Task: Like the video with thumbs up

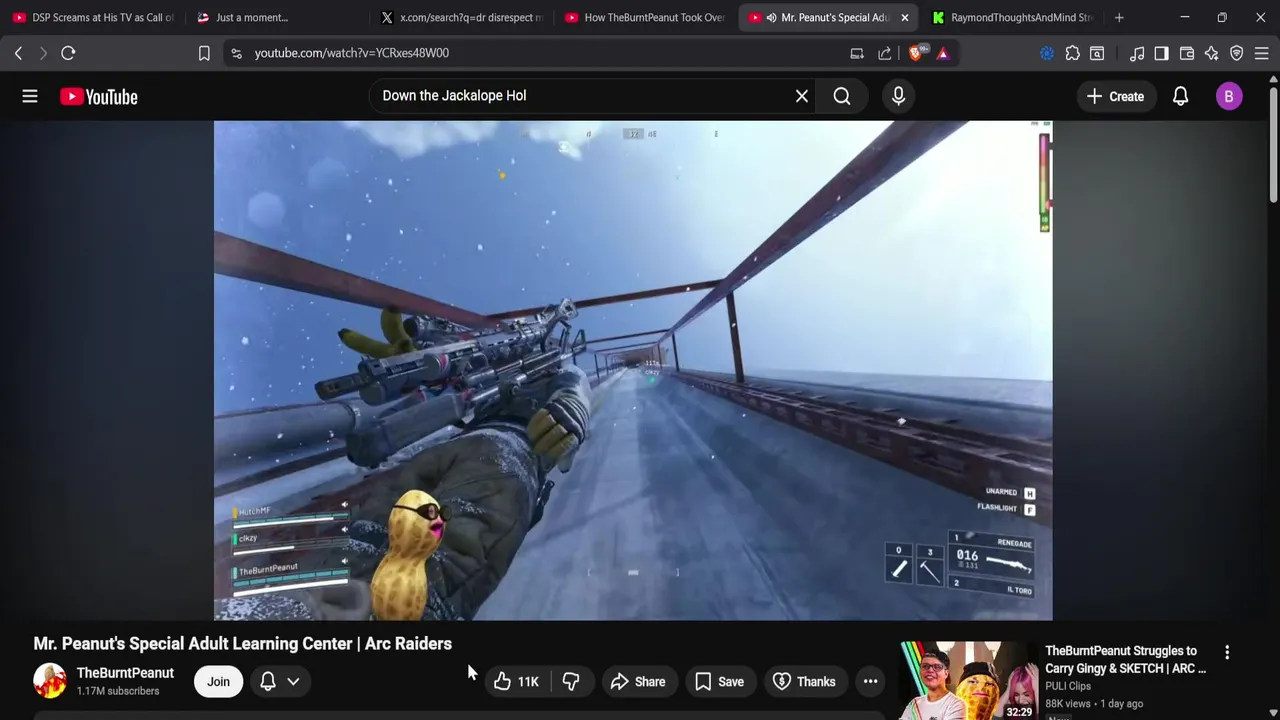Action: click(x=516, y=682)
